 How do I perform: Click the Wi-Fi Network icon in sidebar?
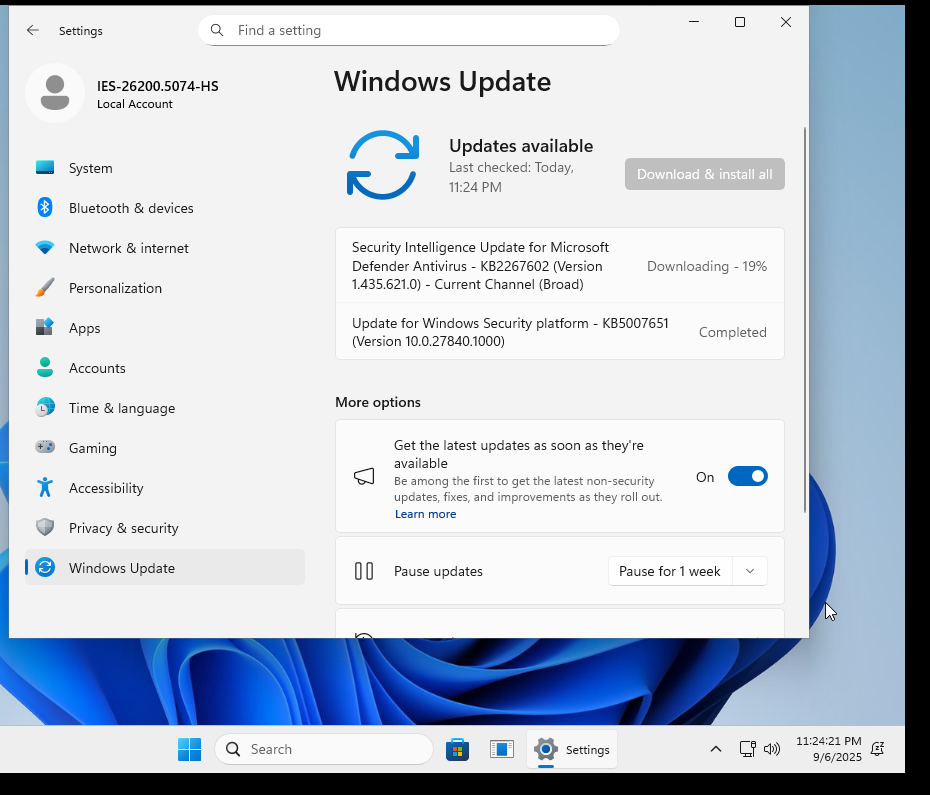(45, 247)
